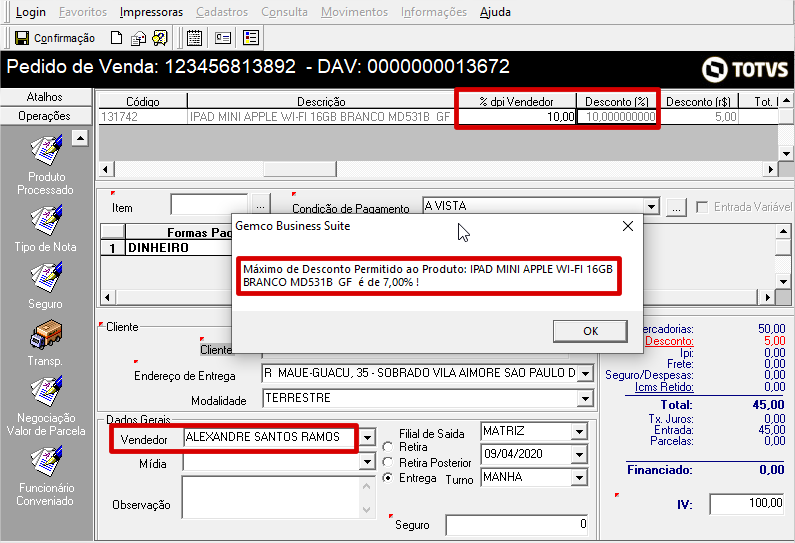This screenshot has width=795, height=543.
Task: Expand the Filial de Saída MATRIZ dropdown
Action: pyautogui.click(x=579, y=431)
